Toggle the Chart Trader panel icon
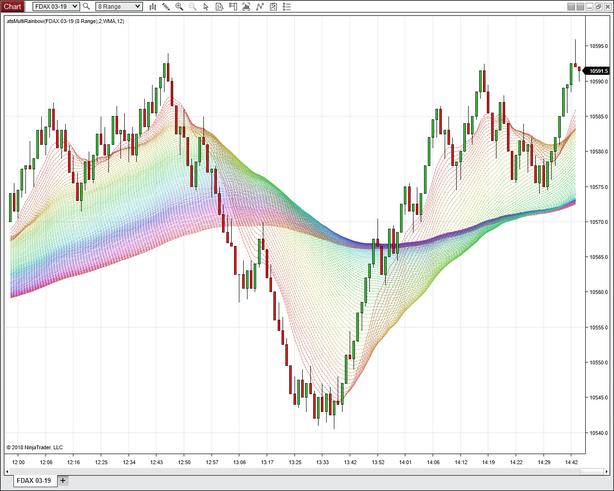 (x=234, y=6)
